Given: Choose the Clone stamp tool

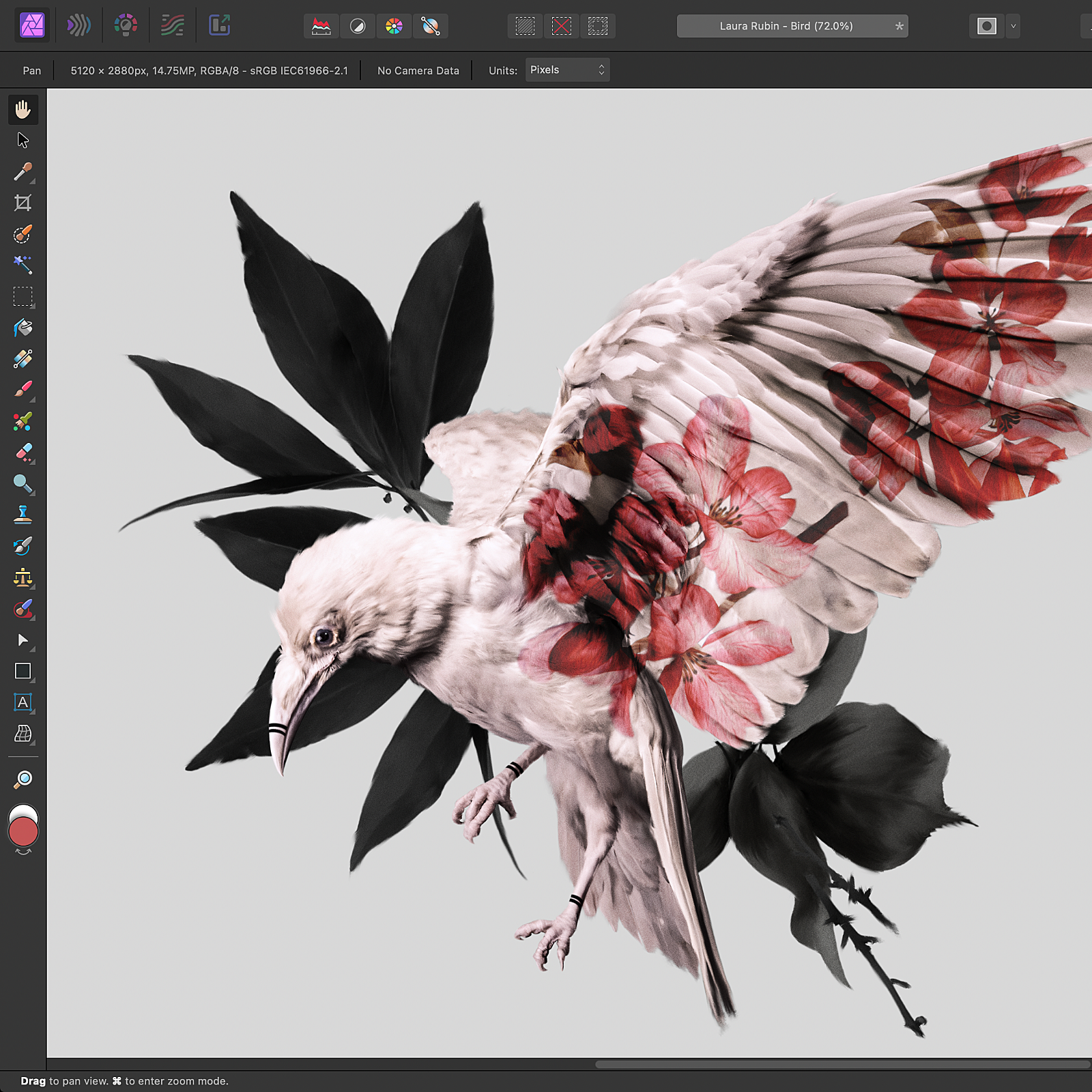Looking at the screenshot, I should pos(23,515).
